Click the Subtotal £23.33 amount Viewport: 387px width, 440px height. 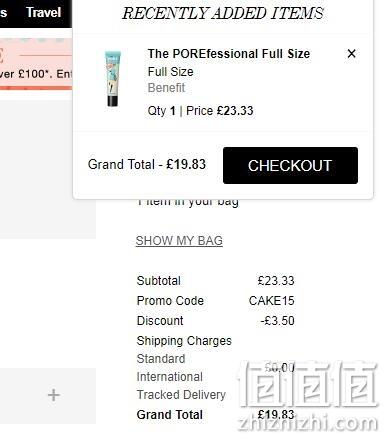[x=276, y=281]
